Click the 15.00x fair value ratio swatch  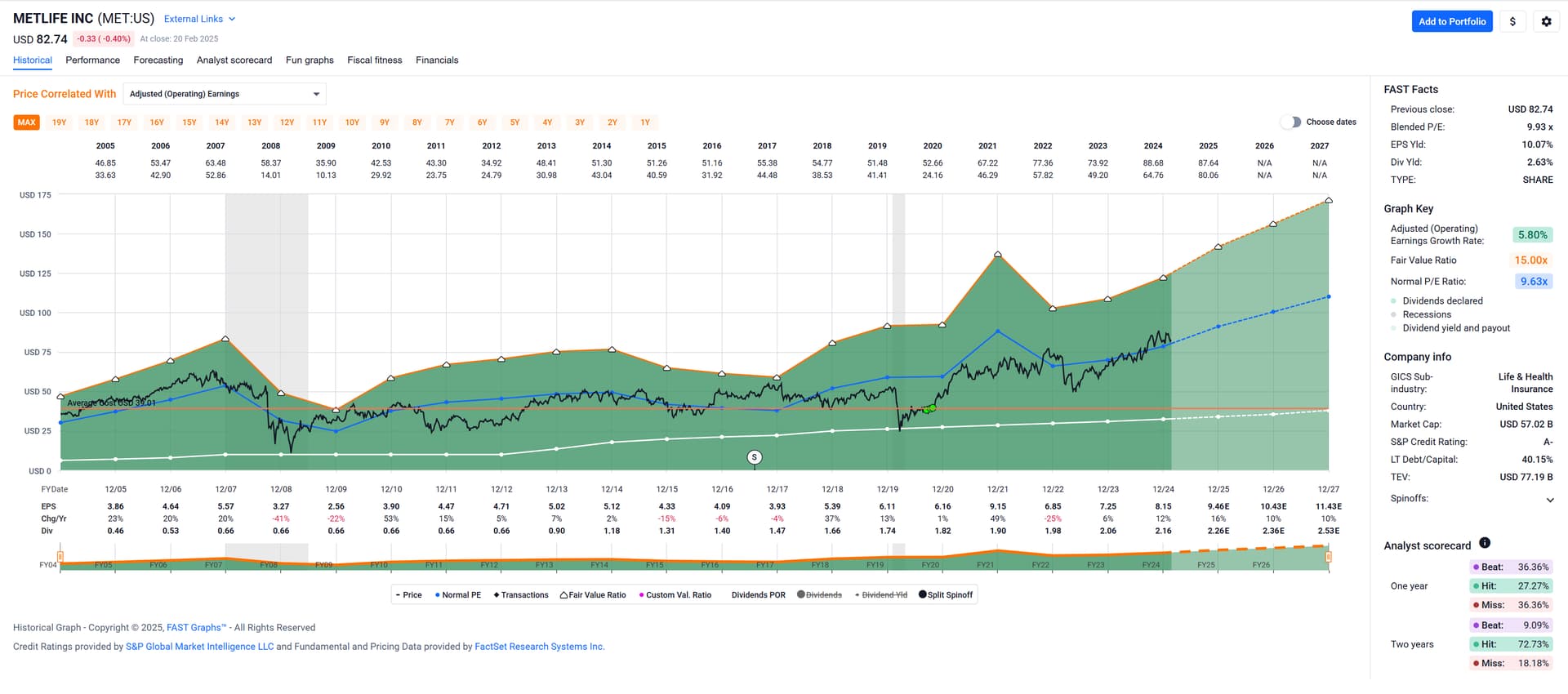tap(1531, 260)
